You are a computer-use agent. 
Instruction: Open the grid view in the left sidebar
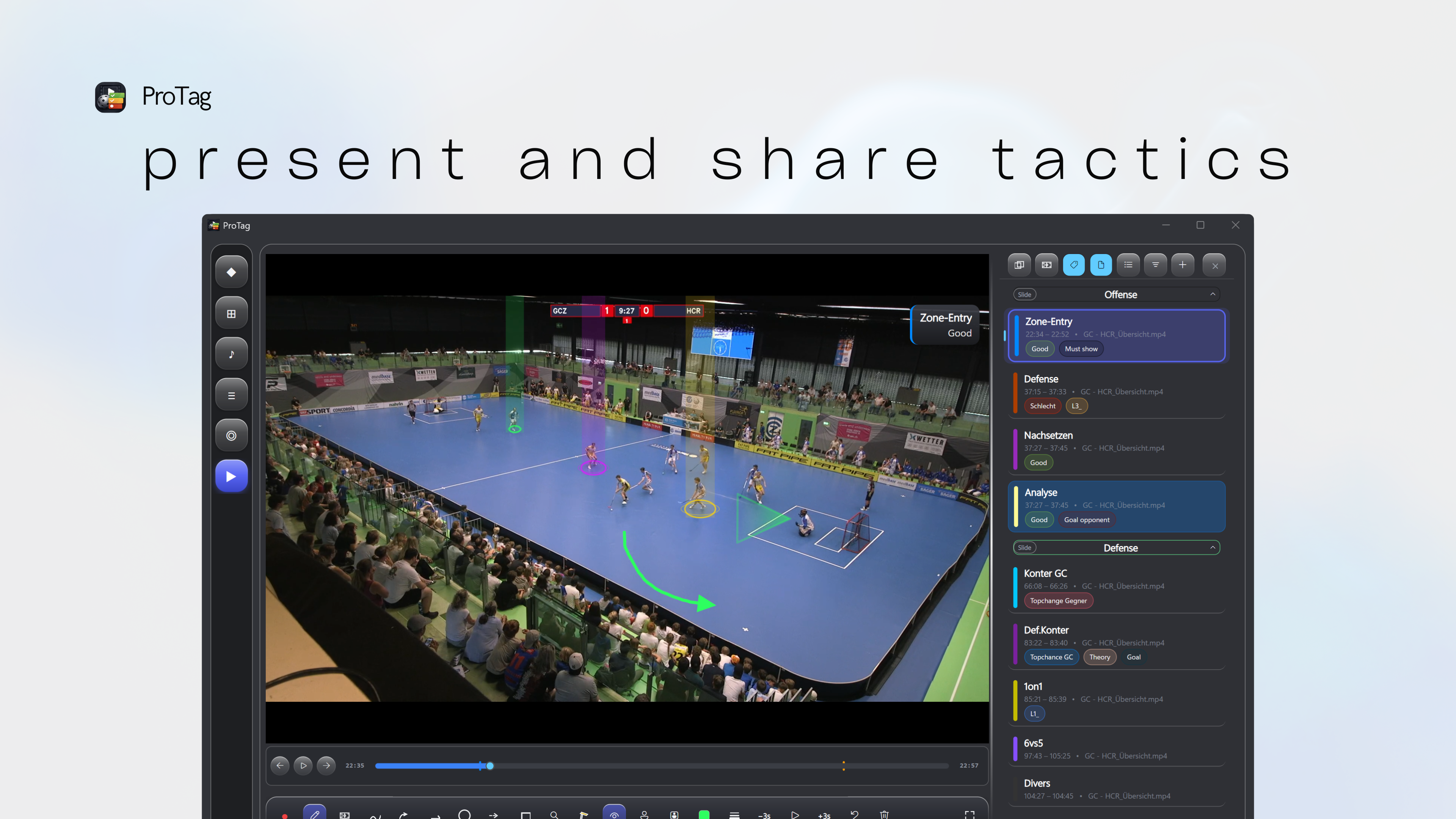click(x=231, y=314)
